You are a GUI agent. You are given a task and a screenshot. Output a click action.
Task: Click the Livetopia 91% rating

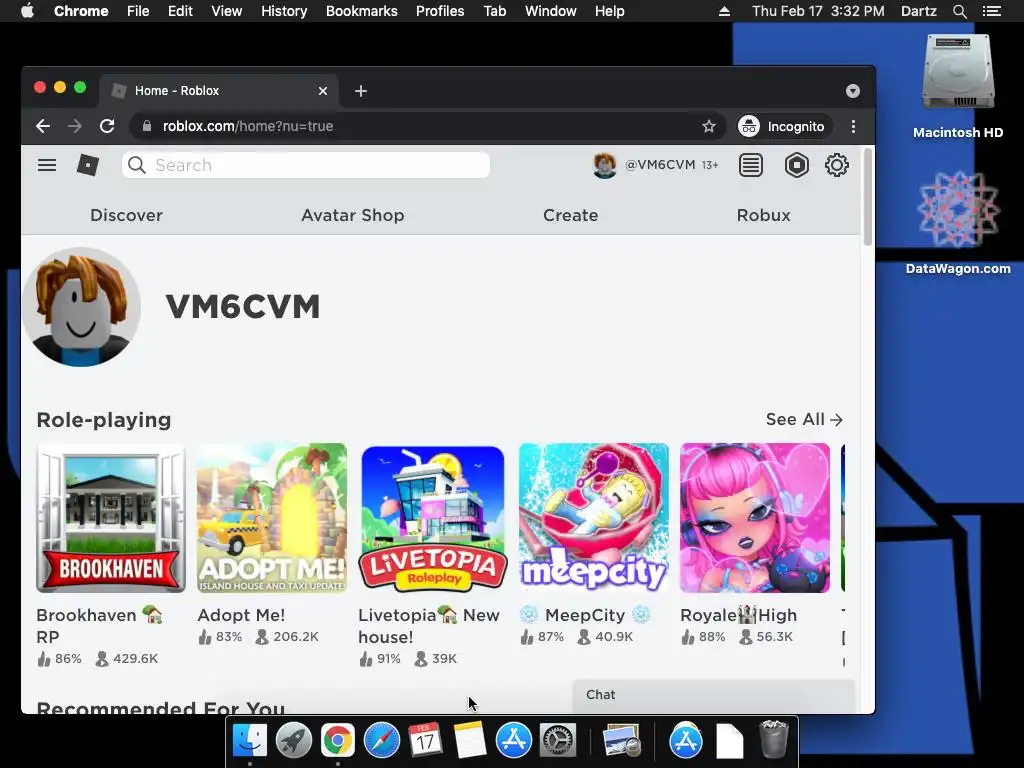coord(379,658)
